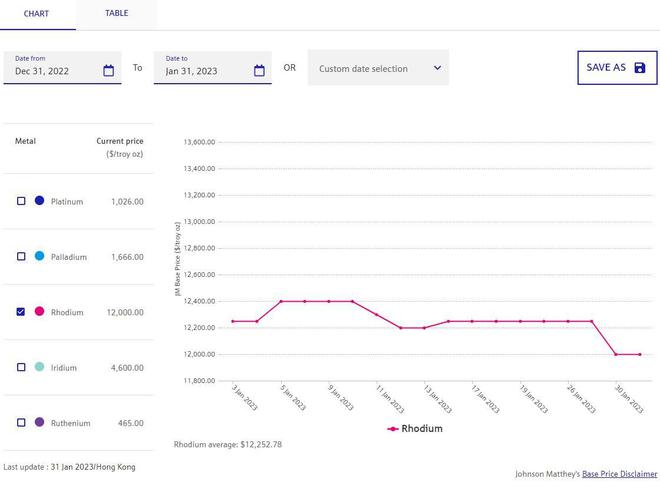The image size is (660, 495).
Task: Click the floppy disk save icon
Action: 640,68
